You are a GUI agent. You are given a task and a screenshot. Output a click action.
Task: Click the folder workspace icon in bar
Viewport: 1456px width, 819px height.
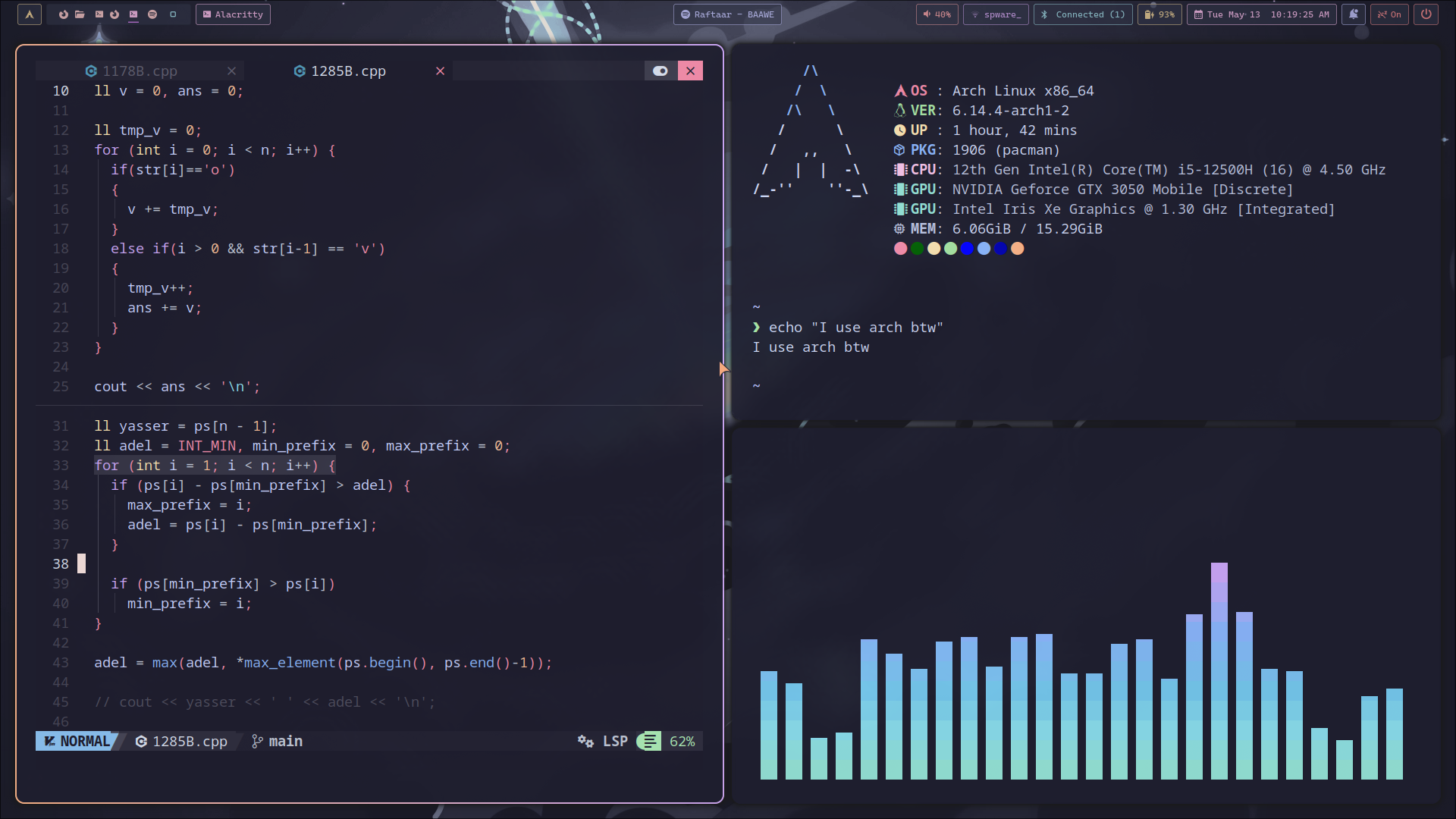click(80, 14)
